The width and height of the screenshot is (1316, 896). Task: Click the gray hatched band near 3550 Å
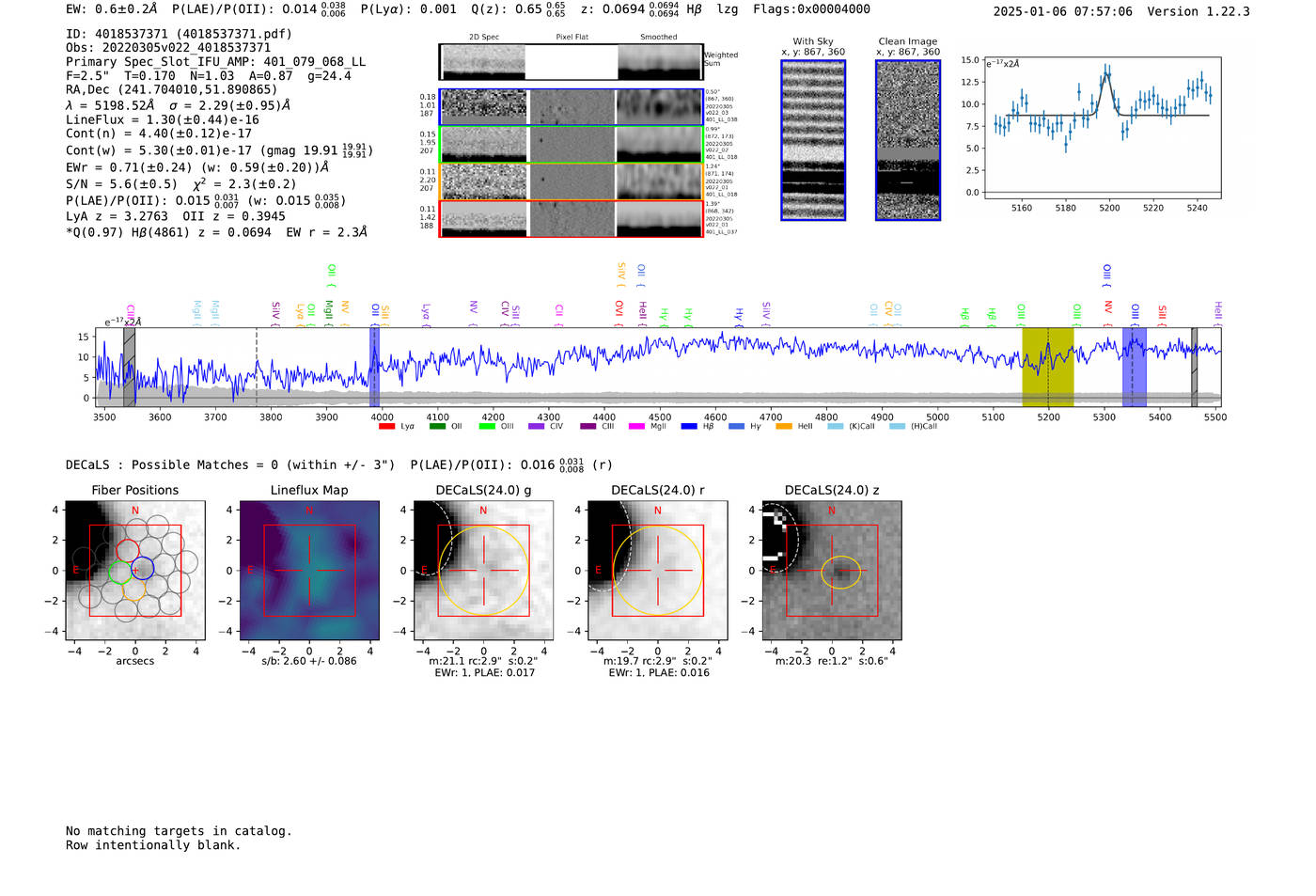pyautogui.click(x=130, y=367)
